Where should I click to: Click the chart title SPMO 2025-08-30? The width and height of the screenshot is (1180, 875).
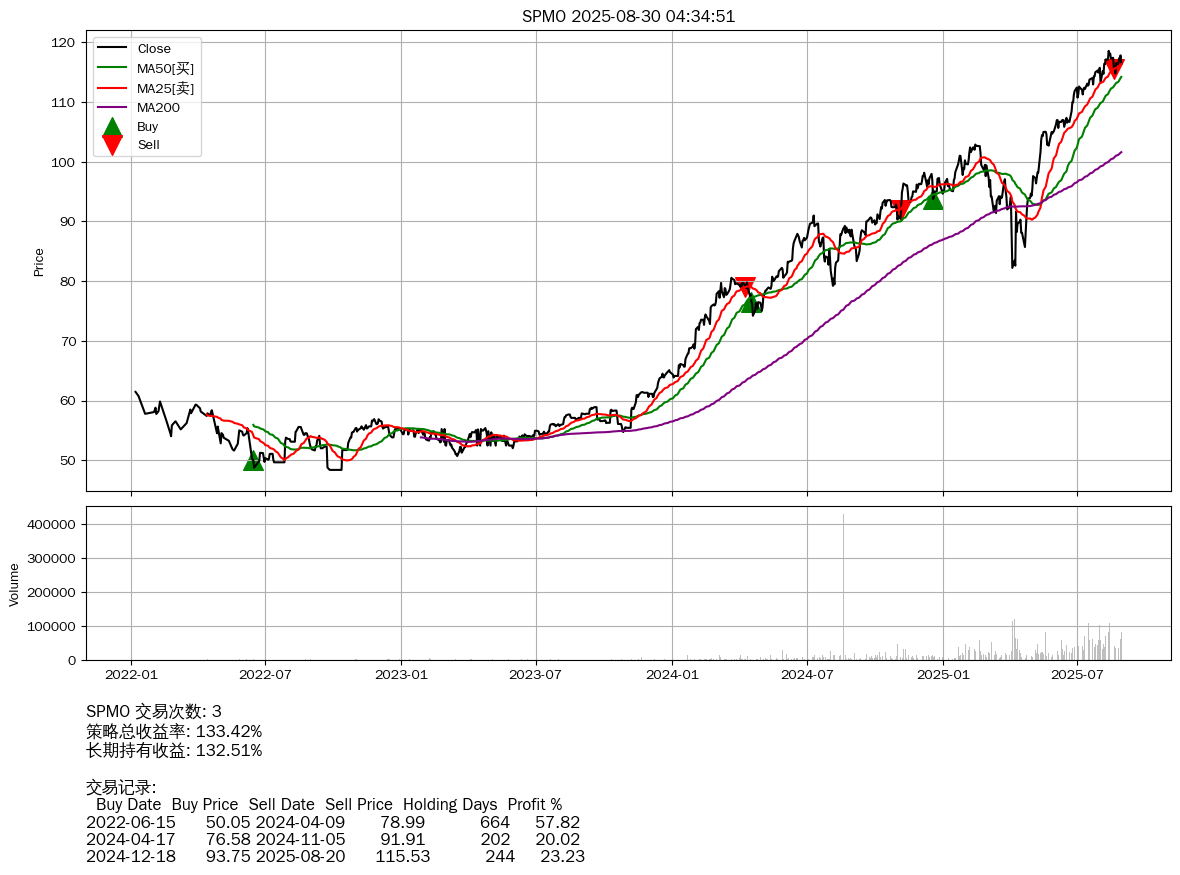coord(628,16)
